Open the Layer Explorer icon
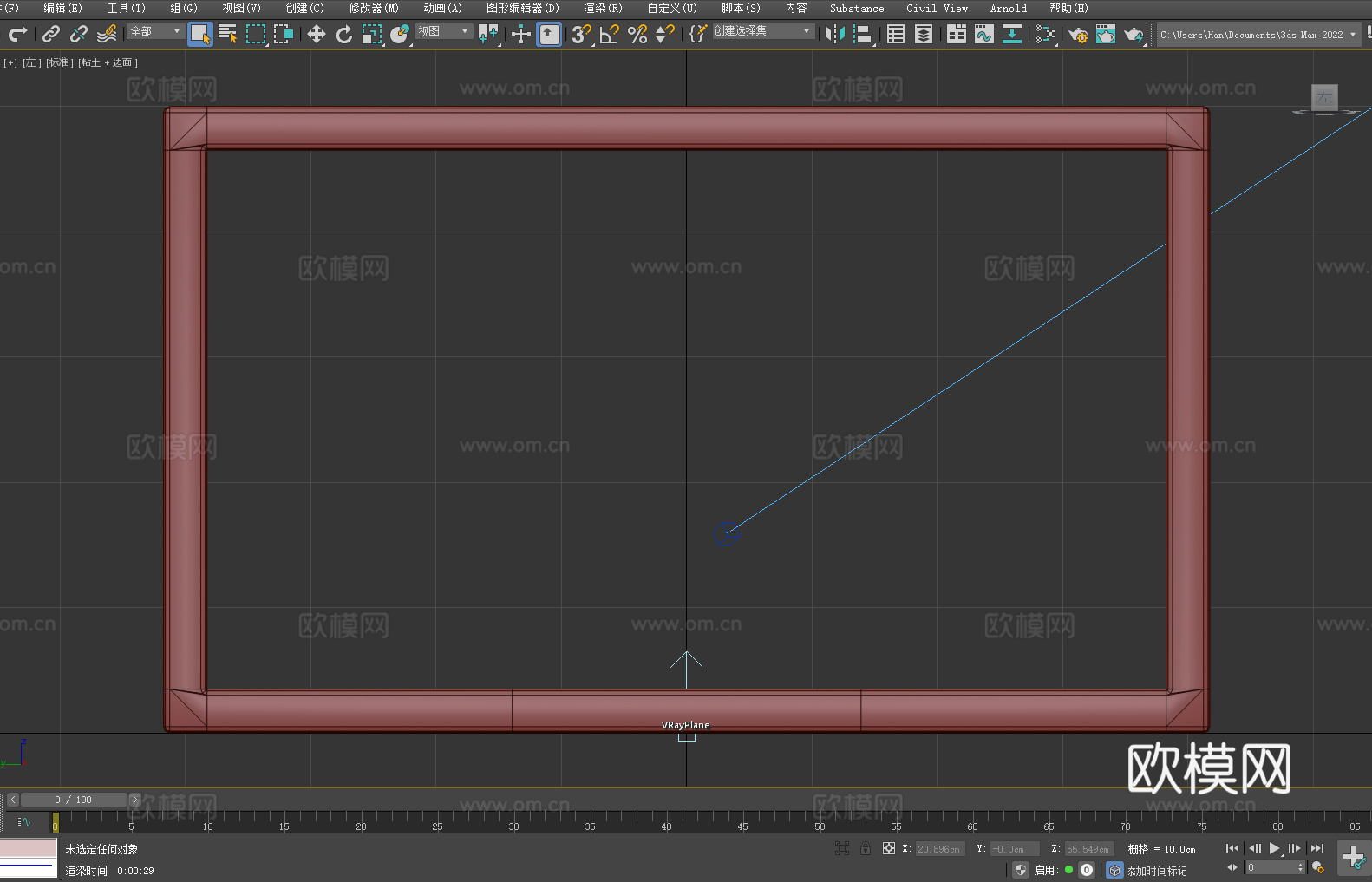Viewport: 1372px width, 882px height. pos(924,34)
